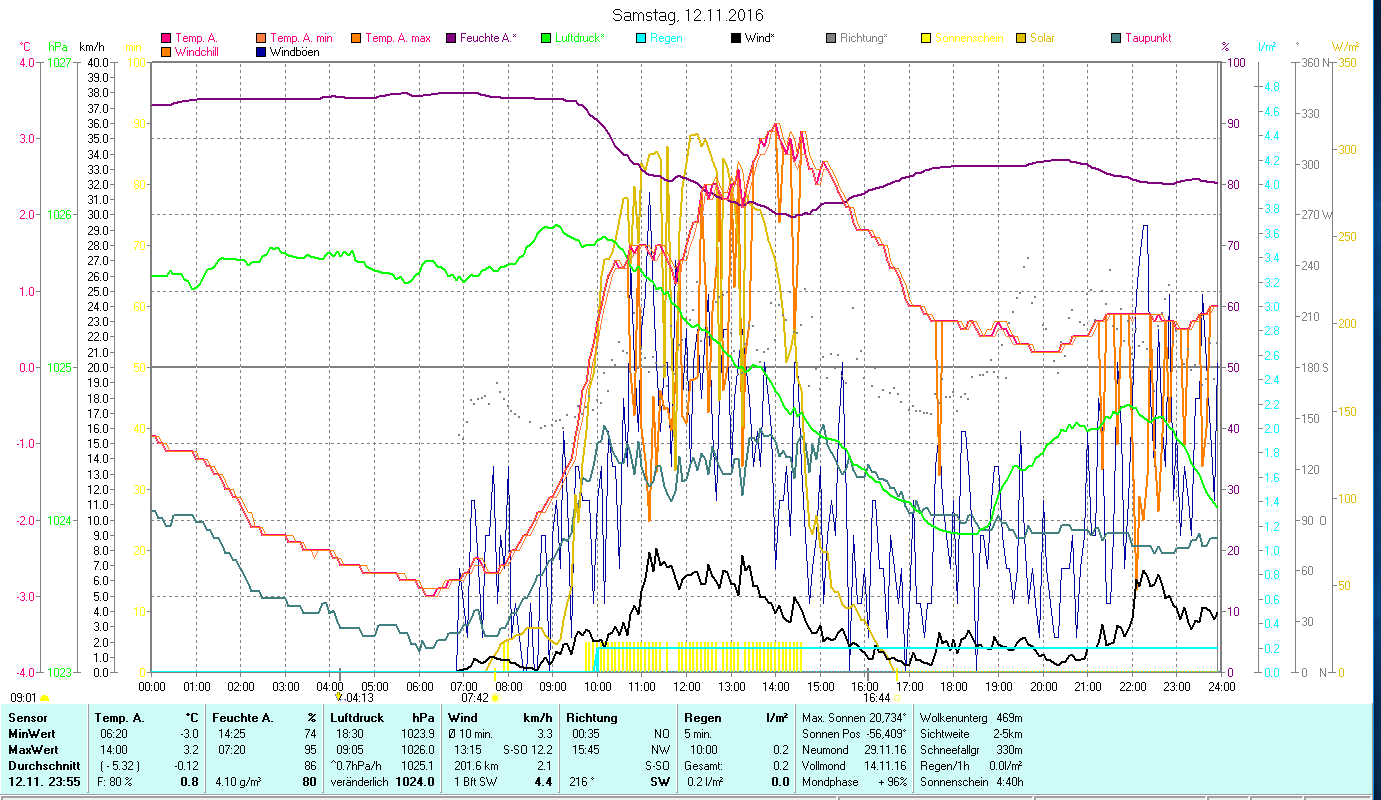Click minimum pressure value 1023.9
1381x800 pixels.
[x=417, y=733]
